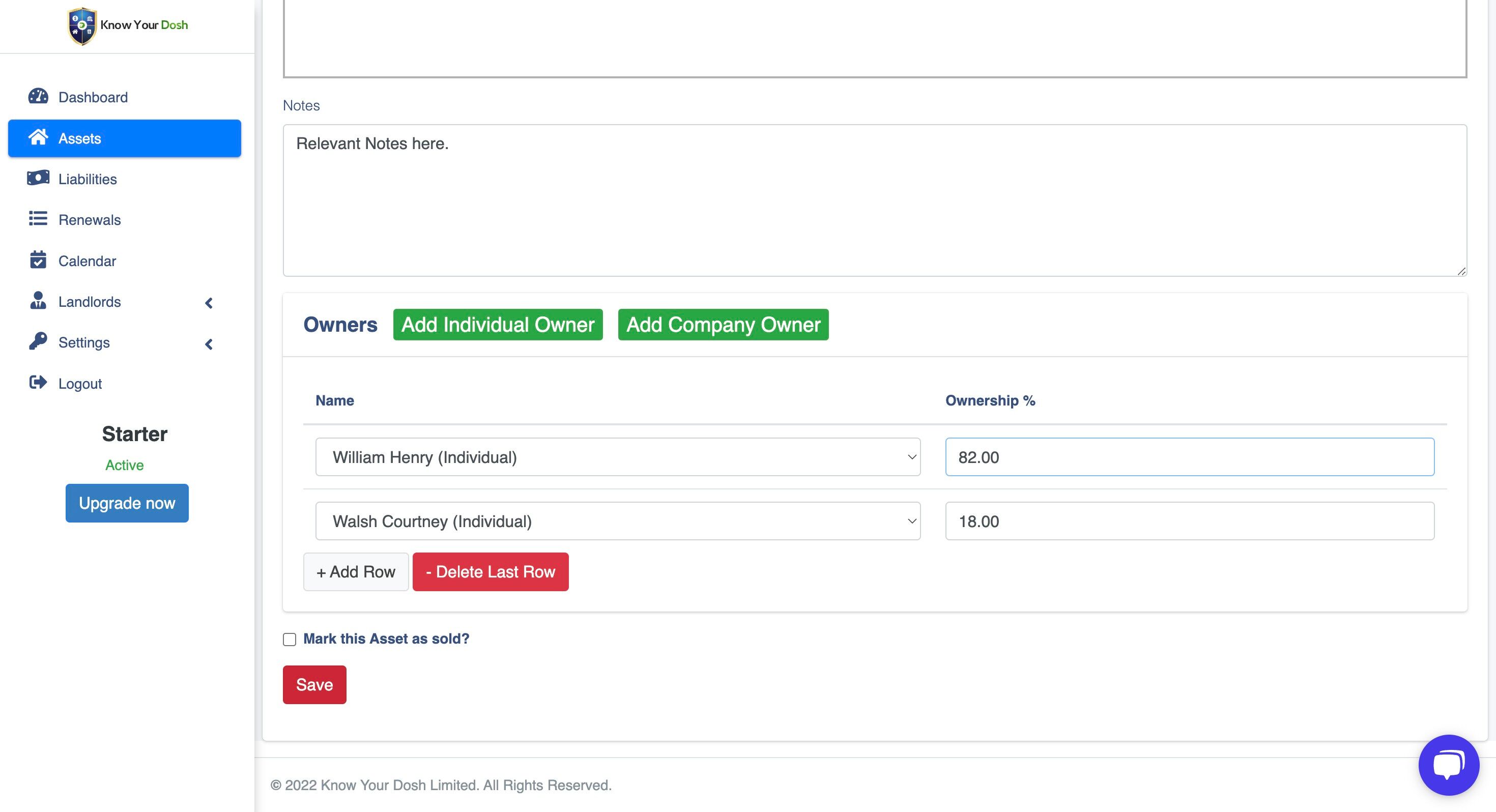Click the Settings key icon
The width and height of the screenshot is (1496, 812).
(x=38, y=341)
